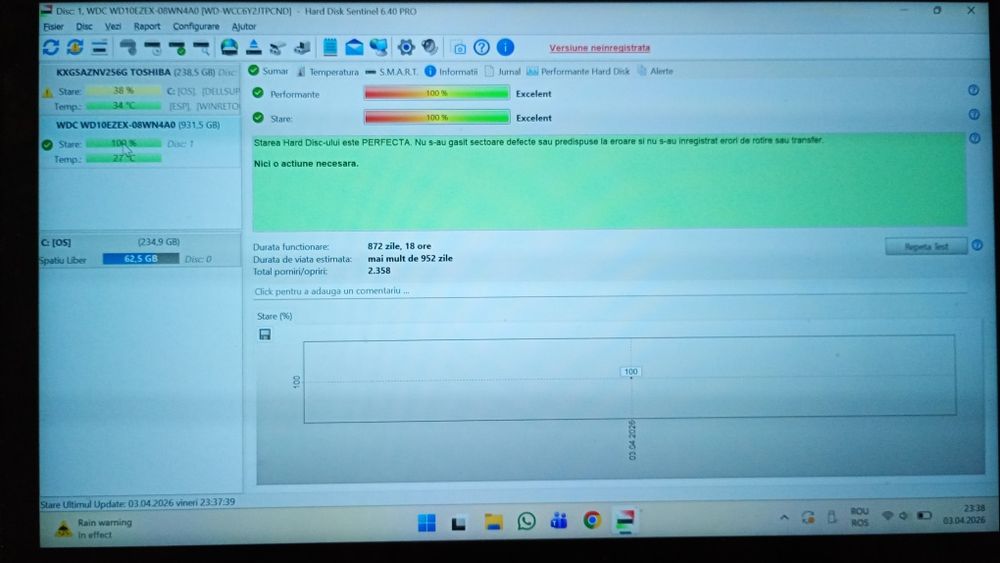Click the 62,5 GB free space bar
Image resolution: width=1000 pixels, height=563 pixels.
(x=141, y=259)
